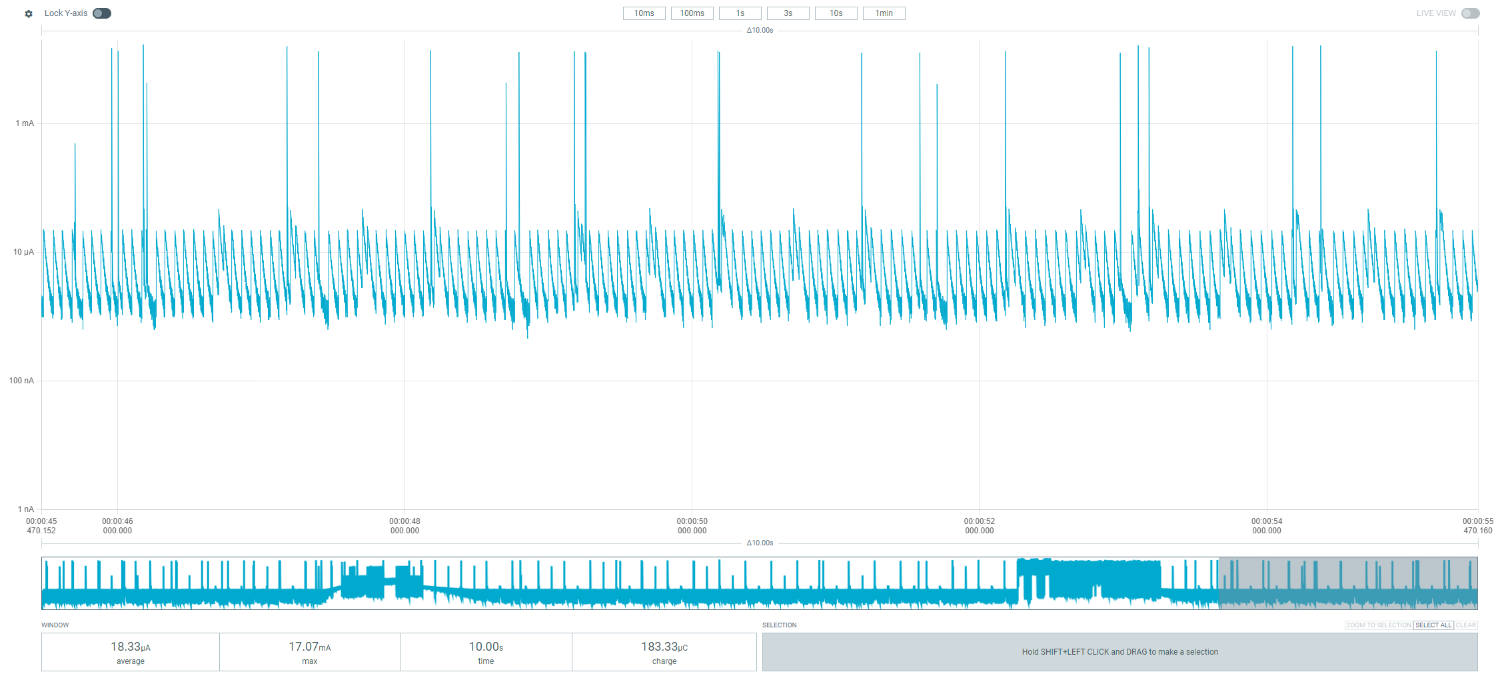Set the time window to 10ms

644,14
